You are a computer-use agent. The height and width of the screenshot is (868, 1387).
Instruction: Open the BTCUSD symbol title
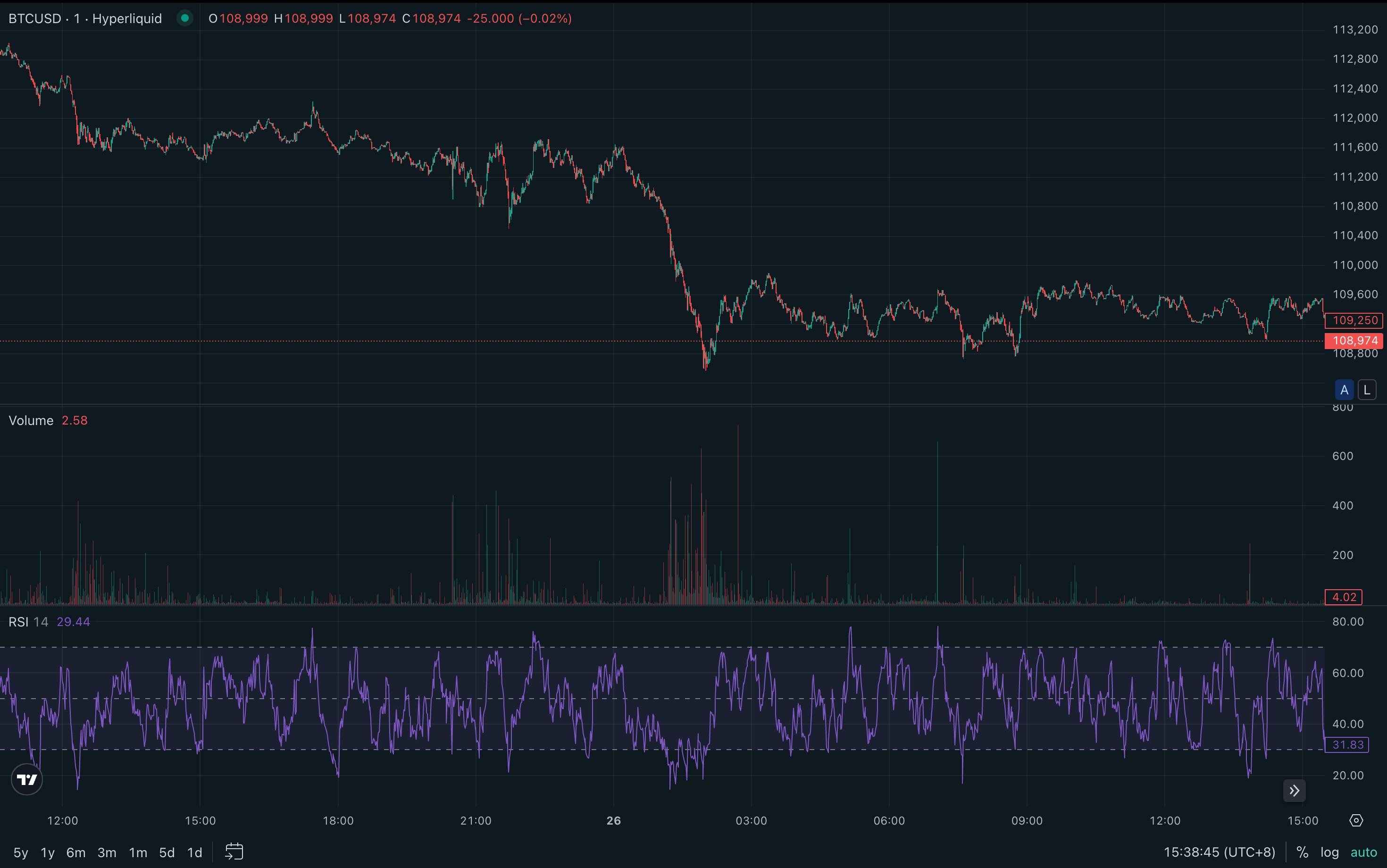(x=34, y=18)
